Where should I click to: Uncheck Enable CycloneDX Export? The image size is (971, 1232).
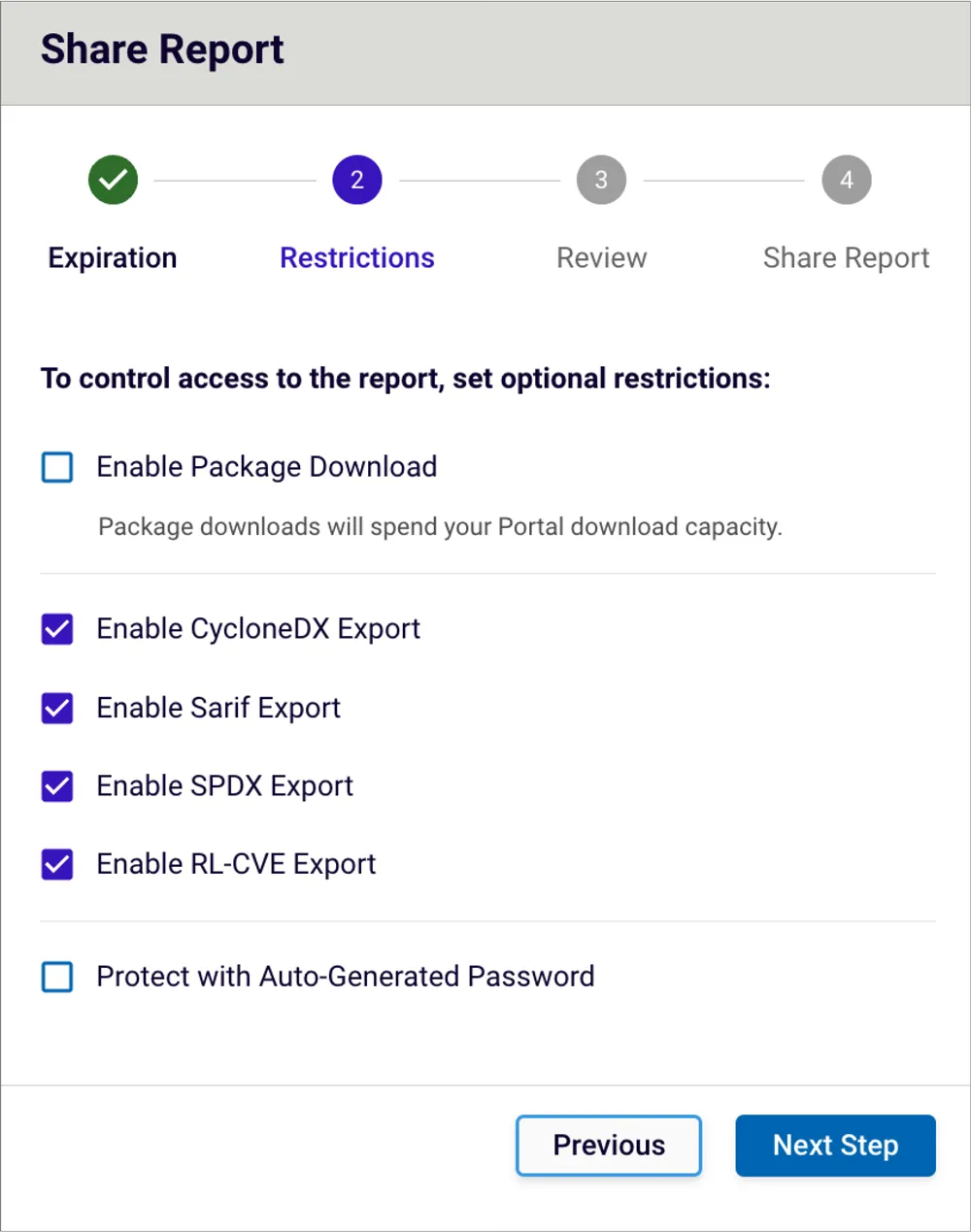57,629
